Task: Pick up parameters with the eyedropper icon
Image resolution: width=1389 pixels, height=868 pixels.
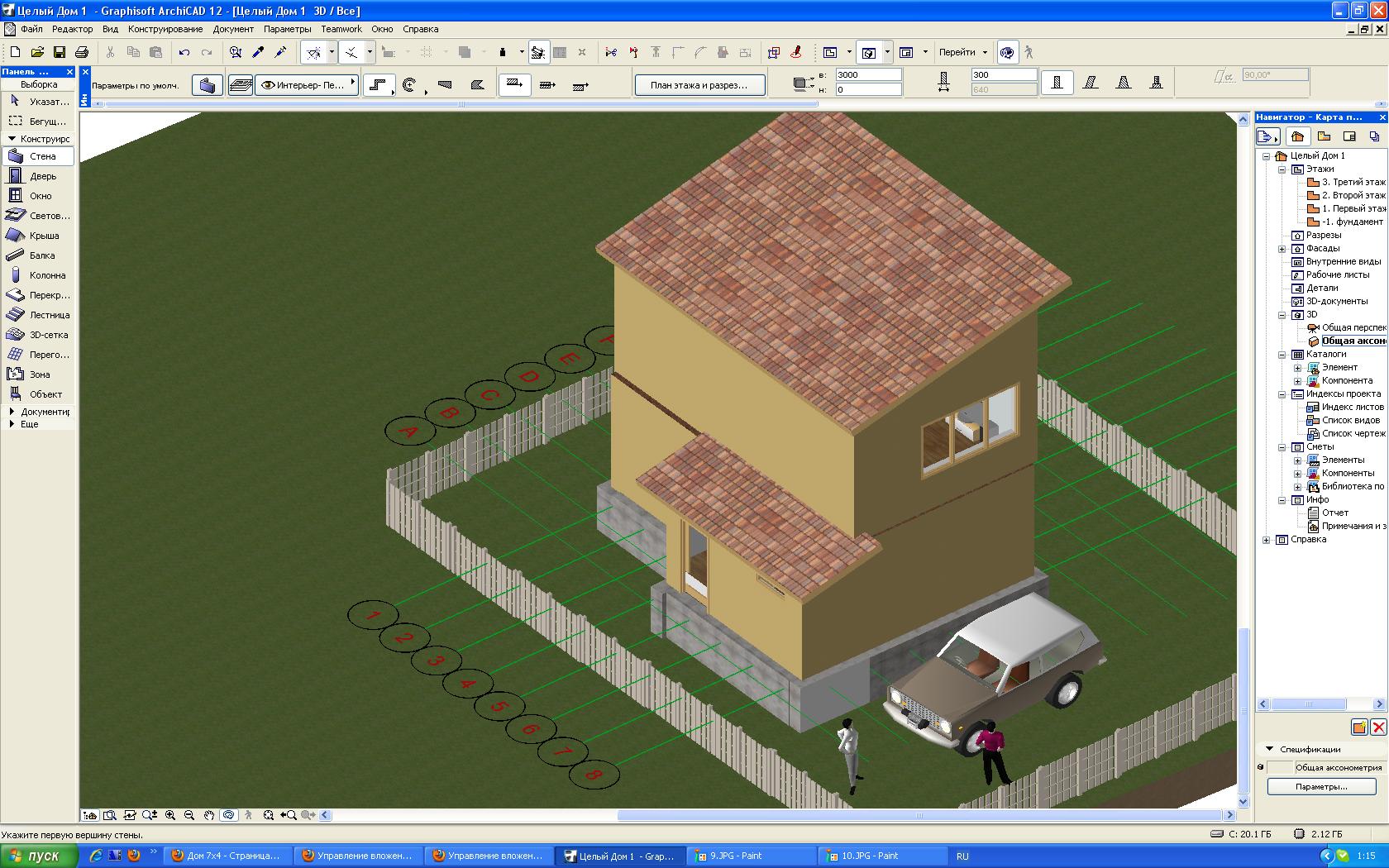Action: [258, 52]
